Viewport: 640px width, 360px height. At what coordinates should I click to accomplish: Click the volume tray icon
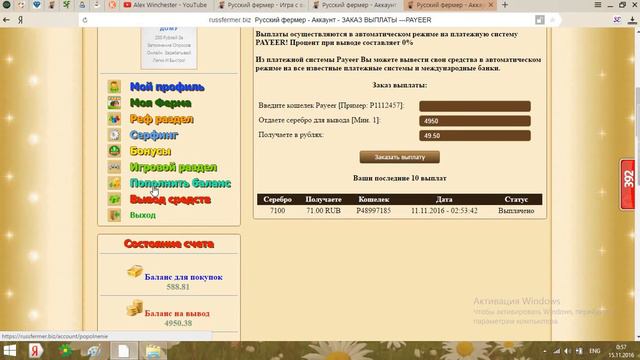pos(568,351)
